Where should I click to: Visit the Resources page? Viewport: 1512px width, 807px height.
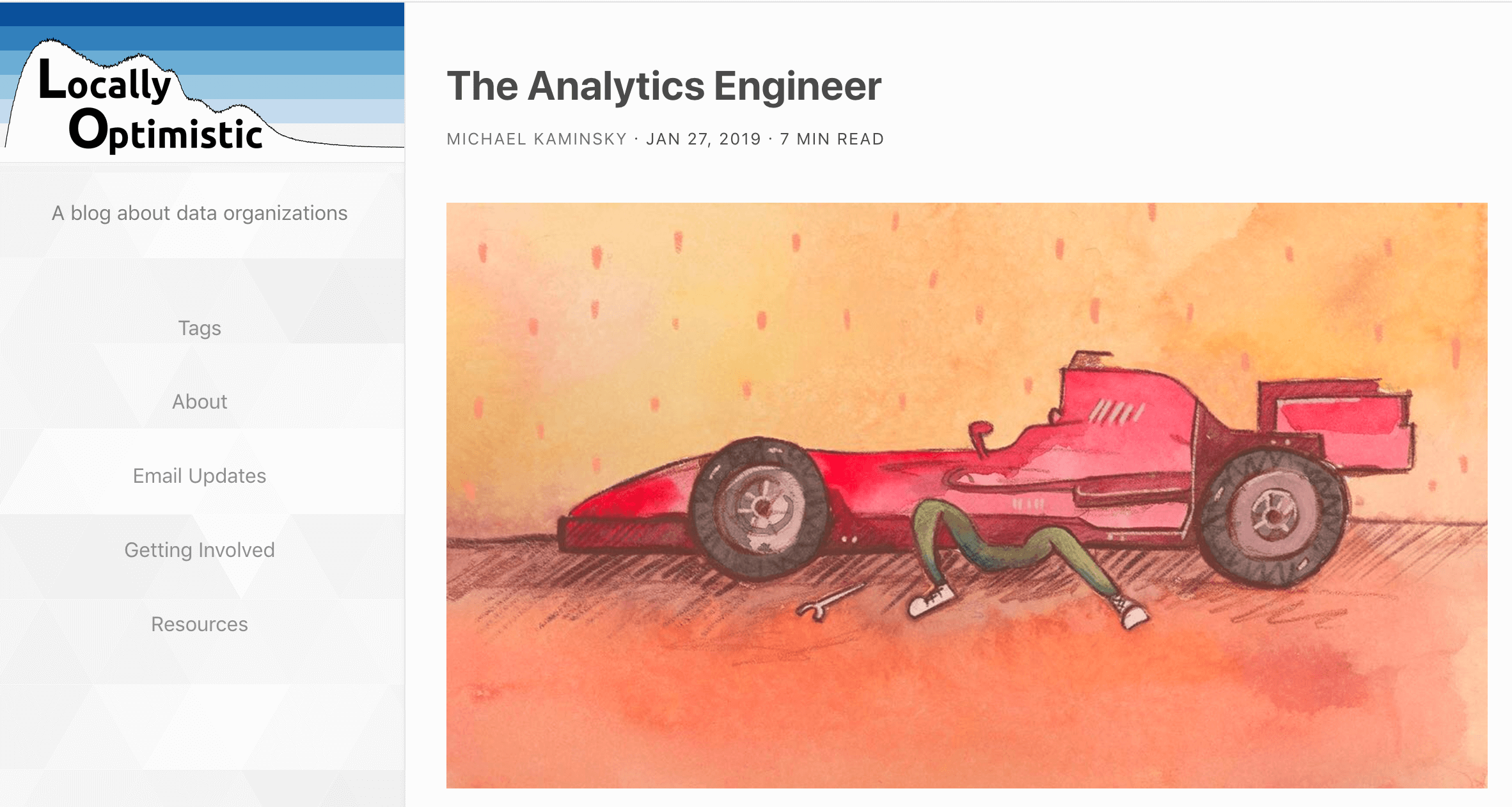pos(200,624)
